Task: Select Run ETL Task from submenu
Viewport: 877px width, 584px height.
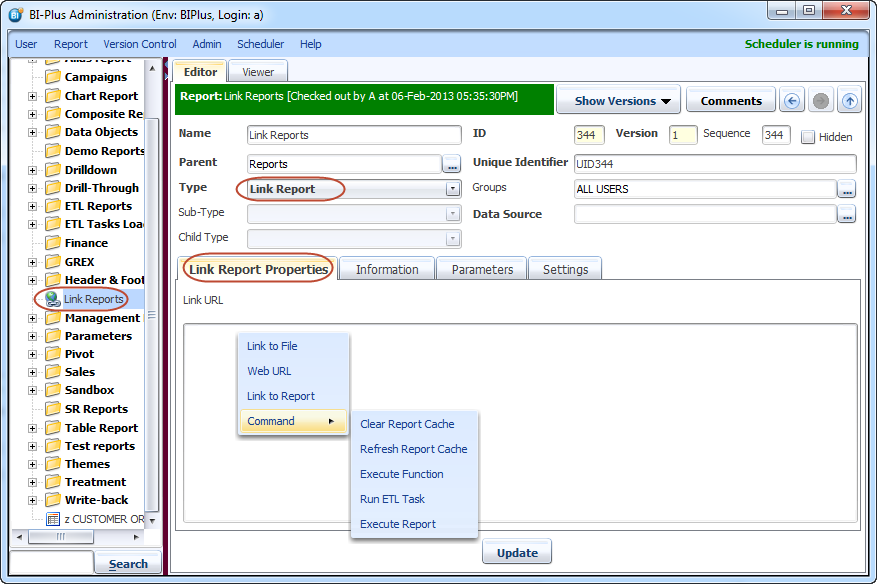Action: (392, 499)
